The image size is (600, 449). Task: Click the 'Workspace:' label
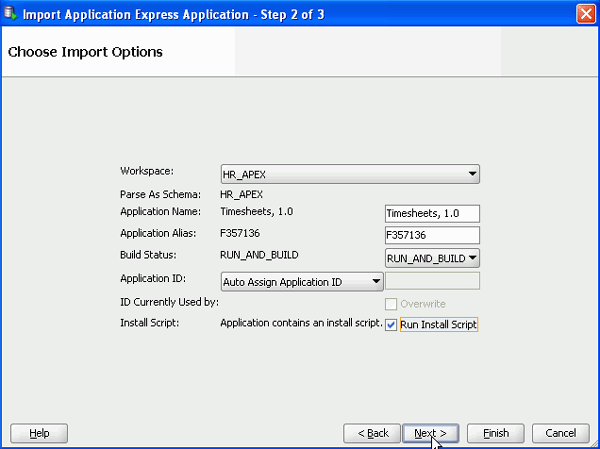tap(147, 171)
